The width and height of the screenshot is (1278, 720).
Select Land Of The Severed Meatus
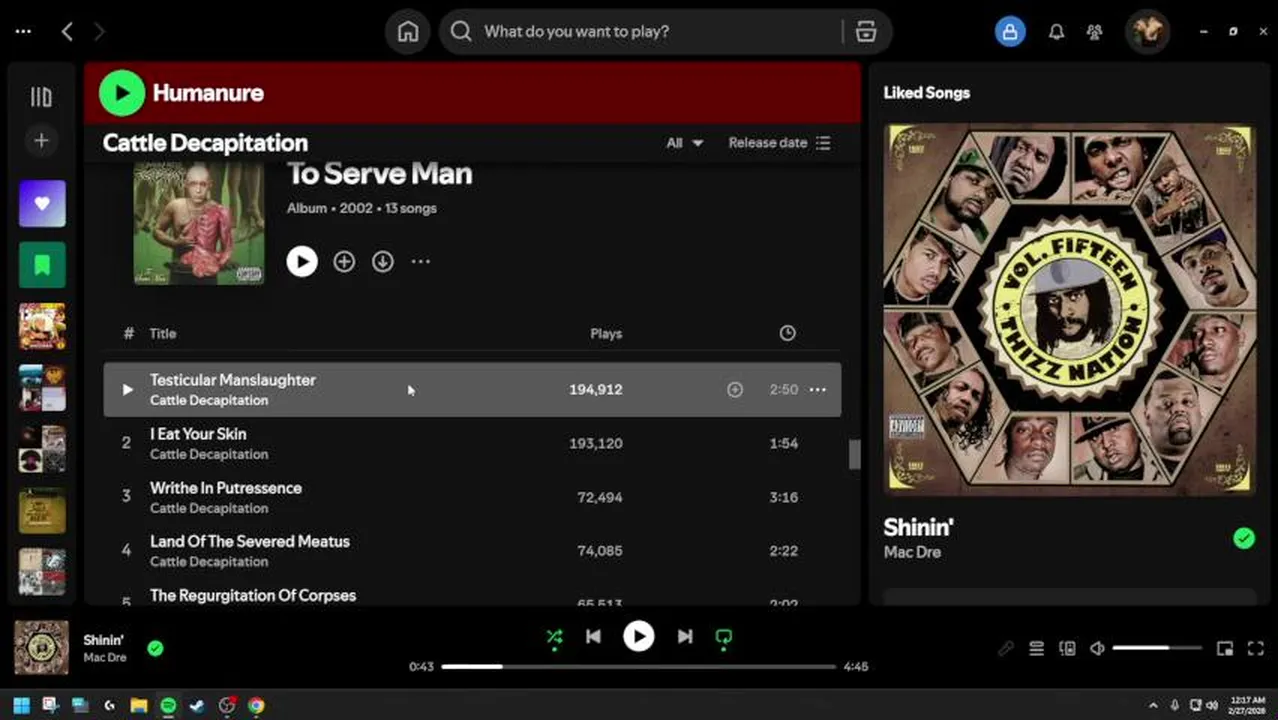(472, 550)
